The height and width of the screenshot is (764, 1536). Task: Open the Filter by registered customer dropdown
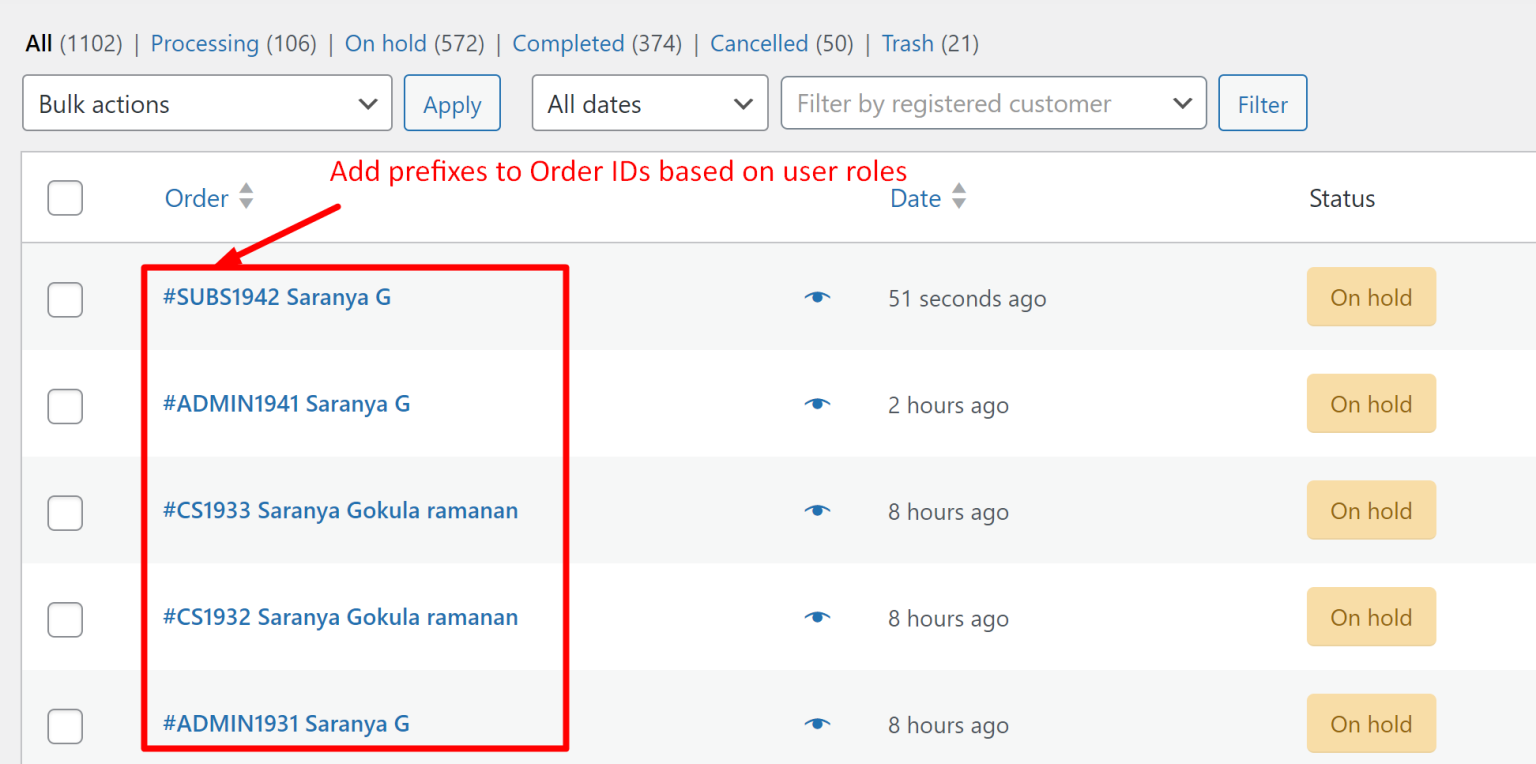coord(993,103)
